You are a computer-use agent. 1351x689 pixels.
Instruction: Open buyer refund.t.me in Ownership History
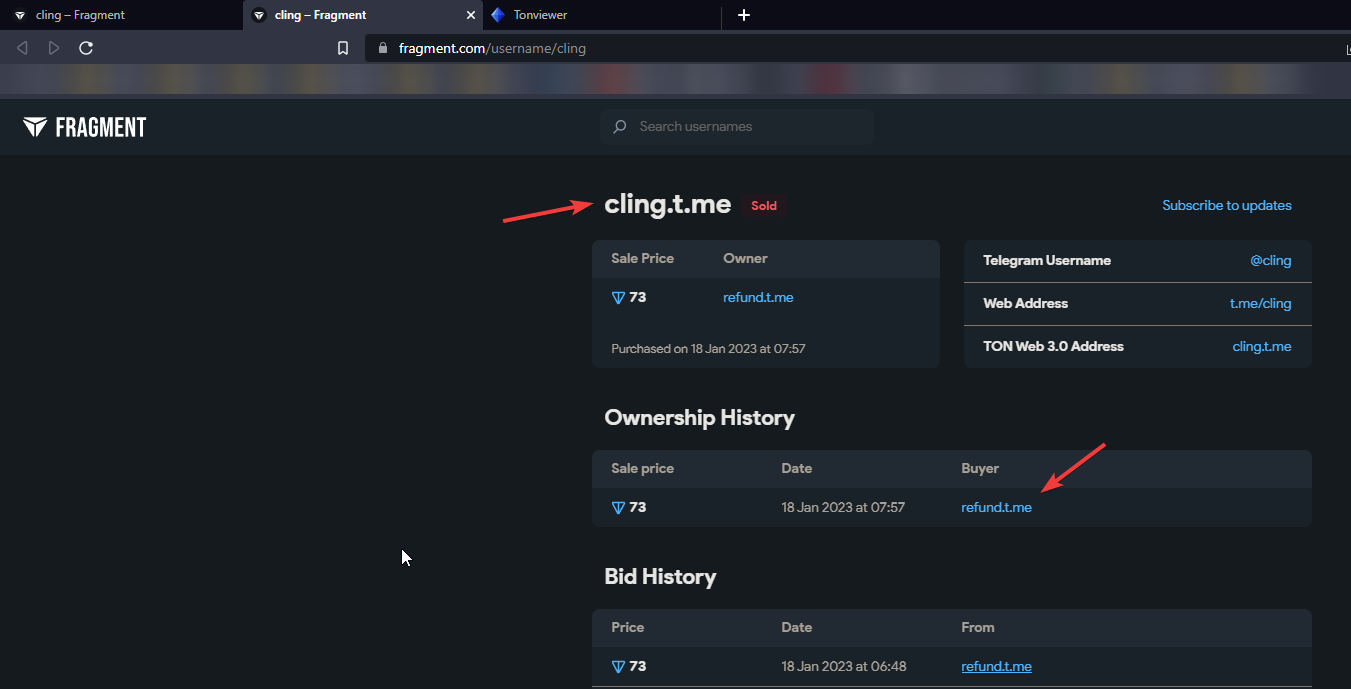point(996,507)
